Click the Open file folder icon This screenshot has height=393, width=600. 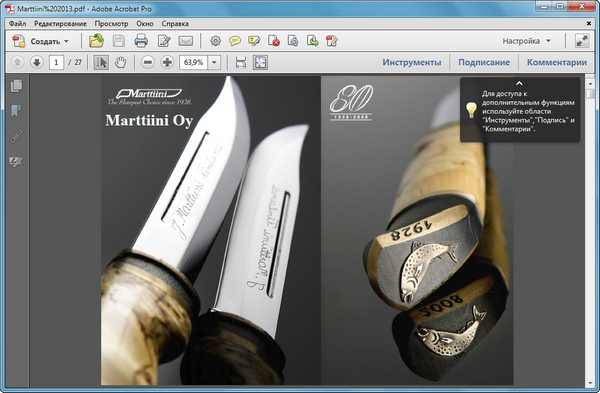(96, 41)
